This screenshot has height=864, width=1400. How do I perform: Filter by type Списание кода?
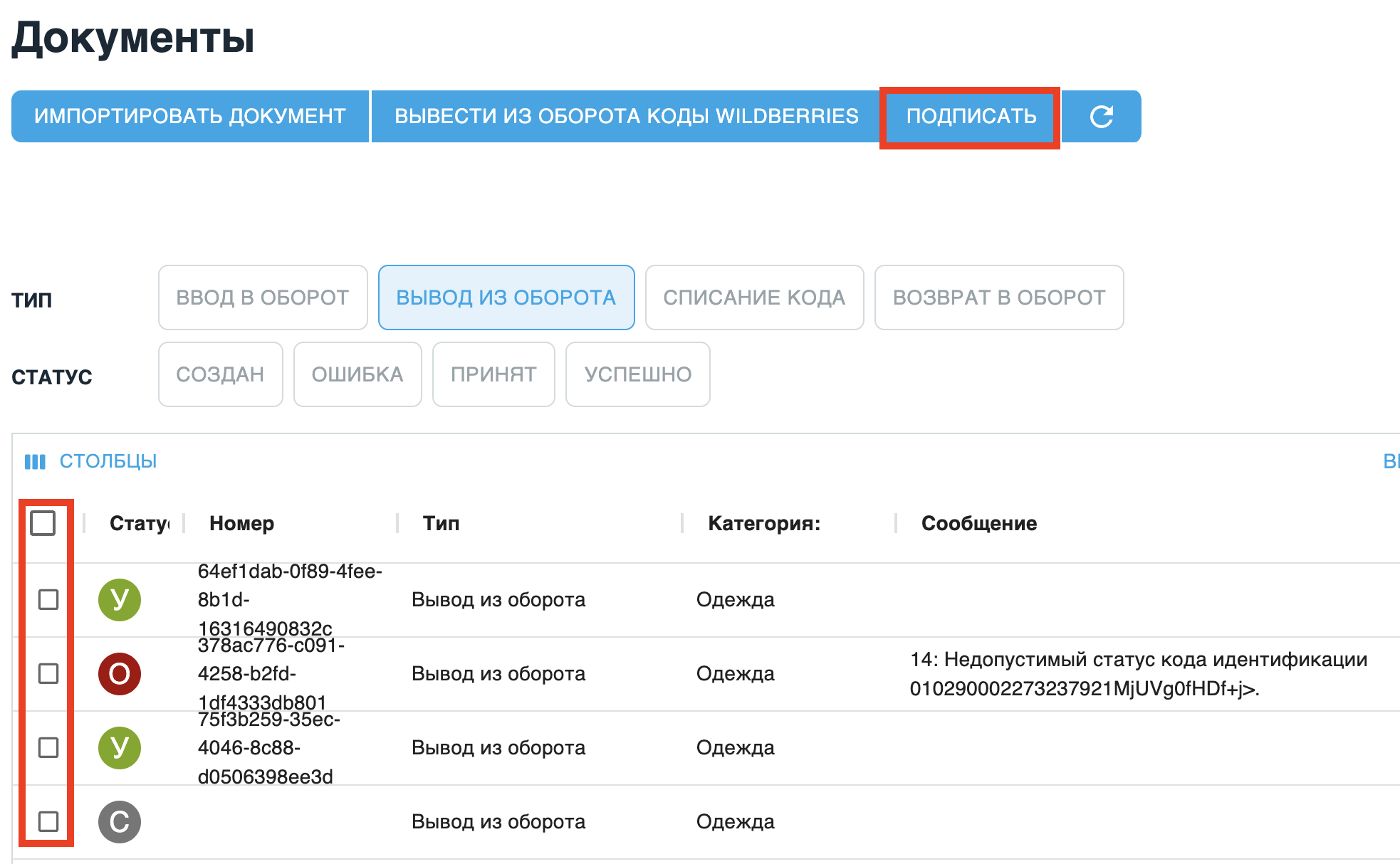[754, 297]
